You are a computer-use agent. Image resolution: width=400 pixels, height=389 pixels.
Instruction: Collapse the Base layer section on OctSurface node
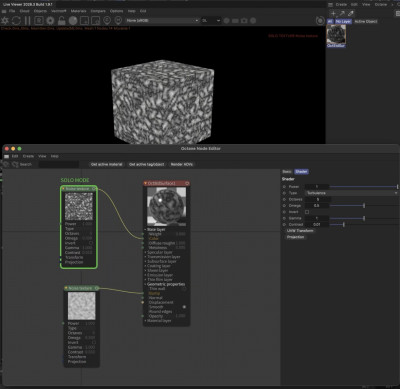click(145, 230)
